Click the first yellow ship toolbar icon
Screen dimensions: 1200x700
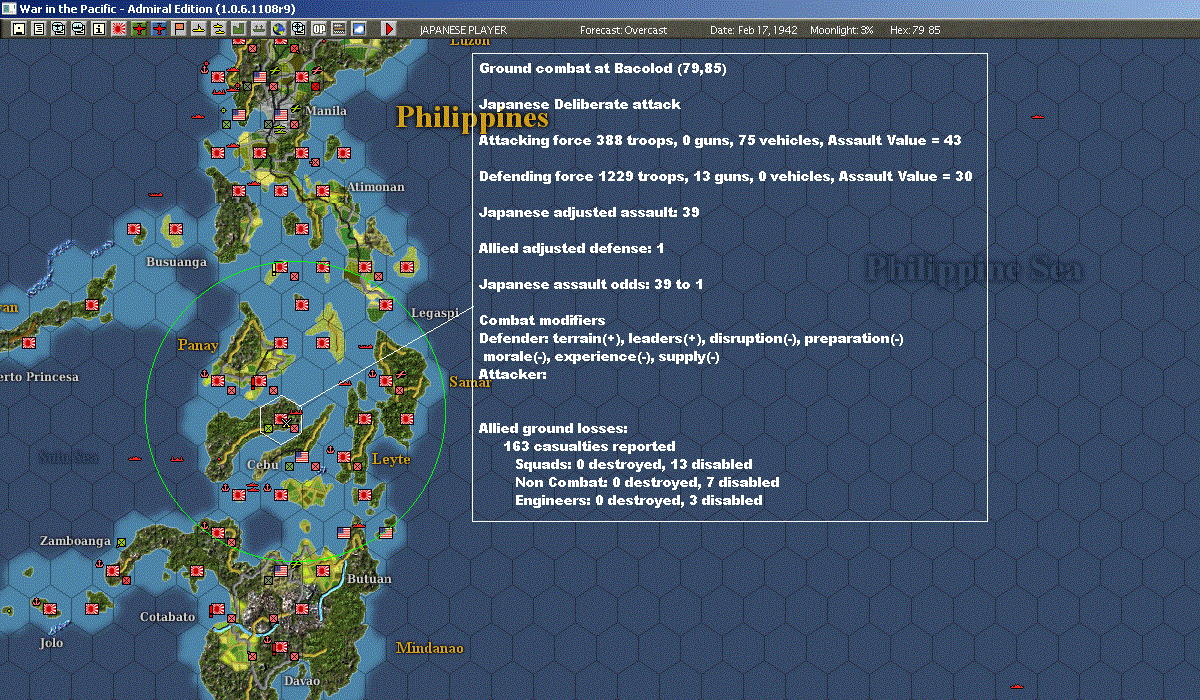coord(199,30)
